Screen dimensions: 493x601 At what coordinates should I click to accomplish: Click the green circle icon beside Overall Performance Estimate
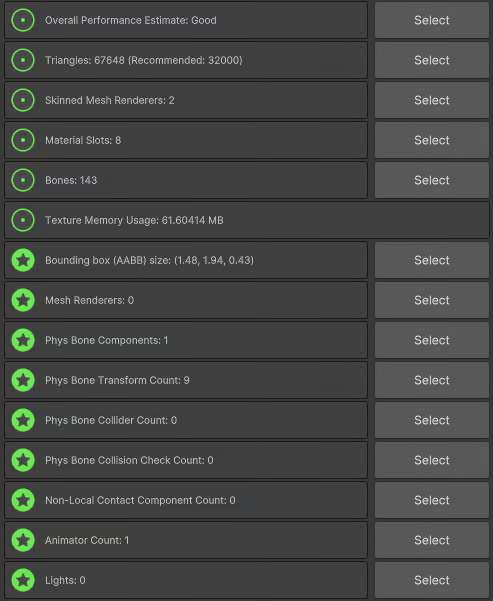tap(23, 20)
